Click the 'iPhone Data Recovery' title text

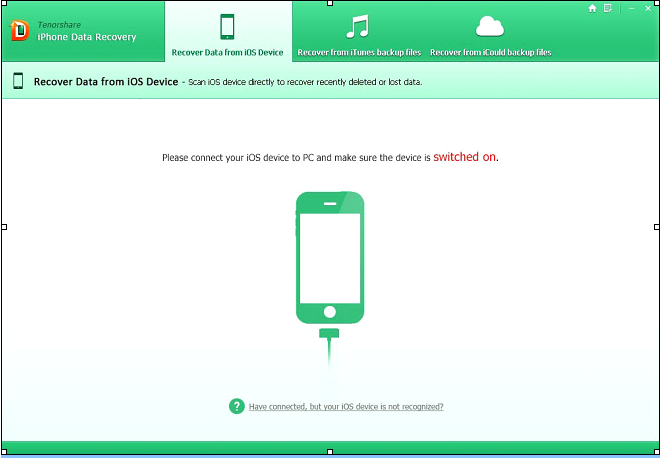[86, 37]
